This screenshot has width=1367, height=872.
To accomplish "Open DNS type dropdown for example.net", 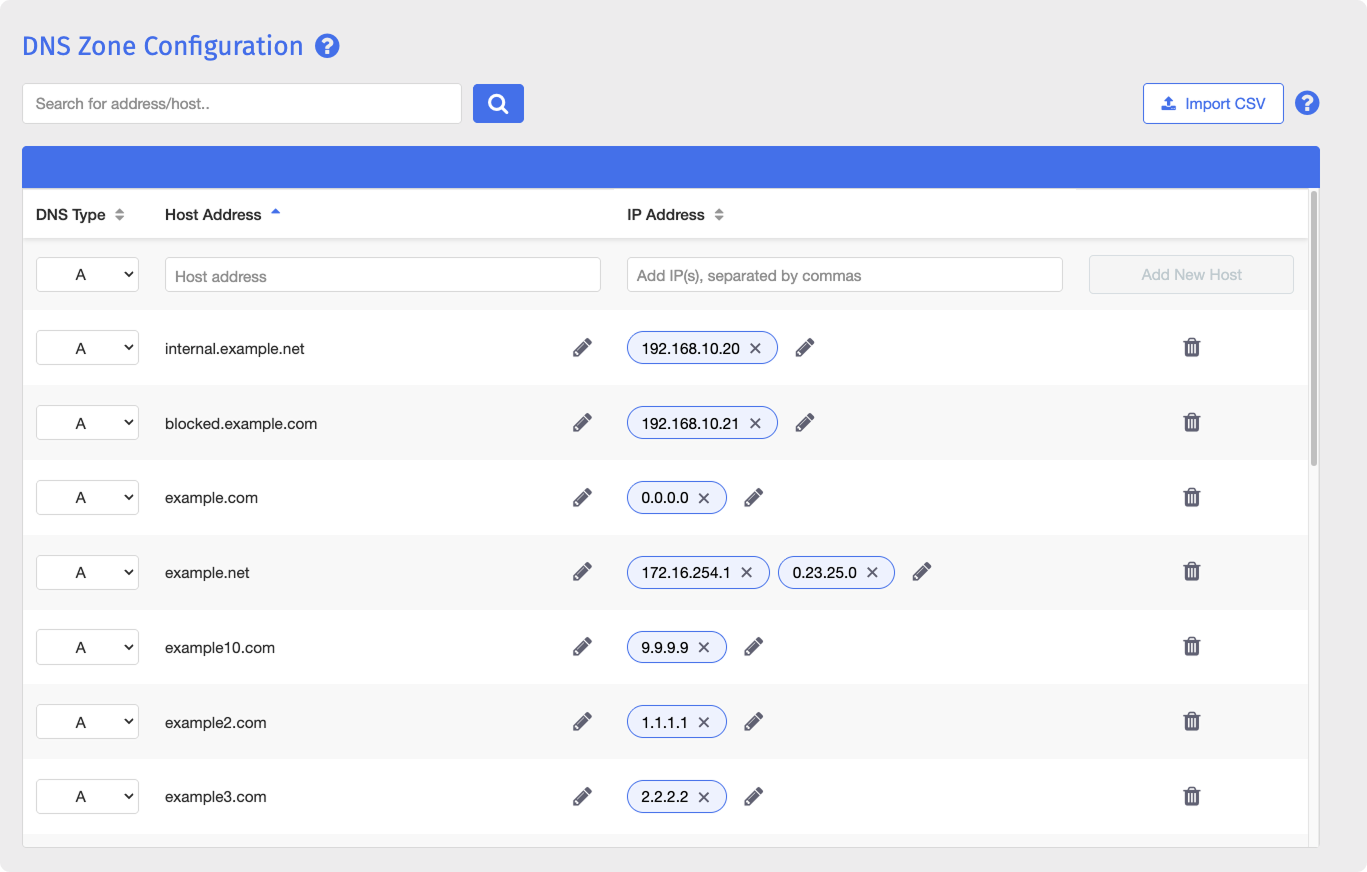I will point(87,572).
